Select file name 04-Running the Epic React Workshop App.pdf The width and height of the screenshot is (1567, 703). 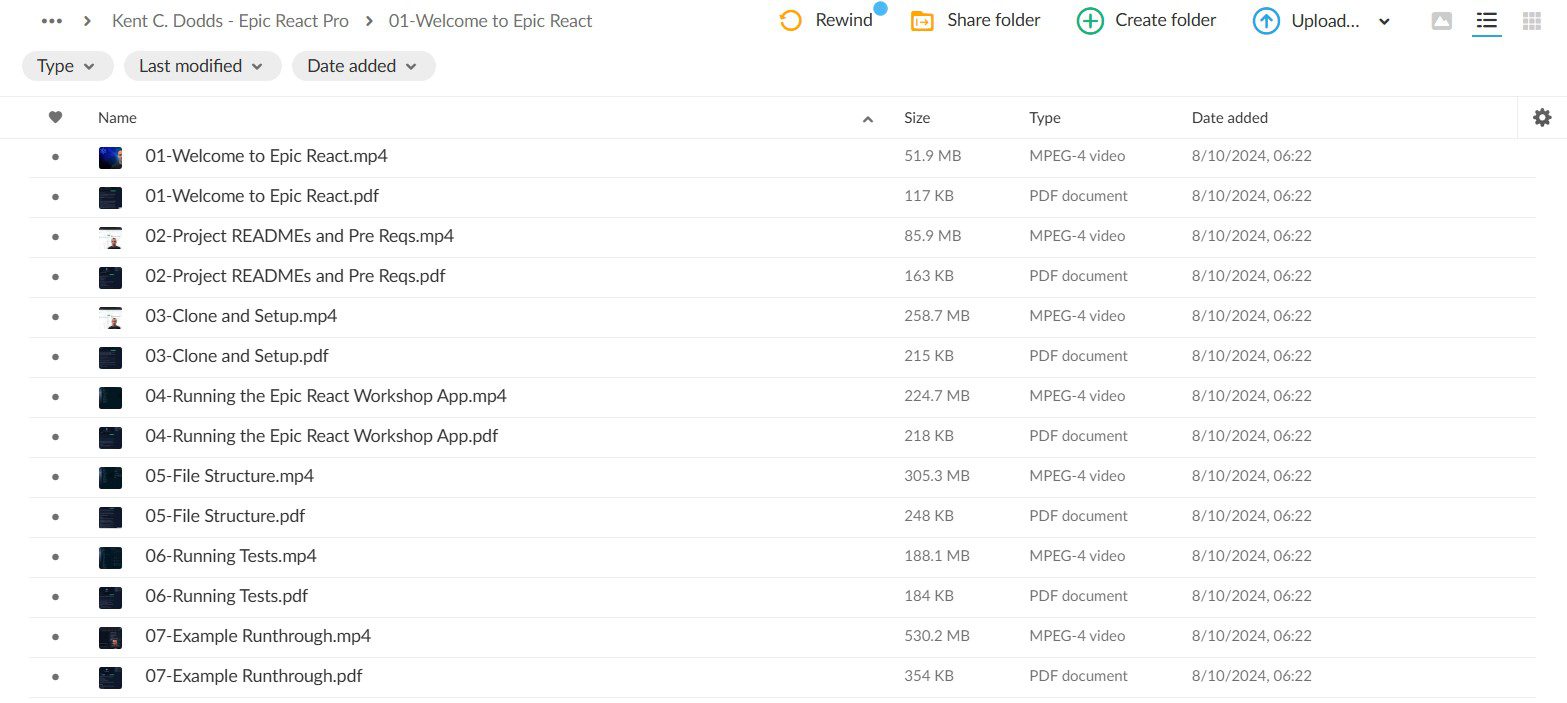[x=322, y=436]
